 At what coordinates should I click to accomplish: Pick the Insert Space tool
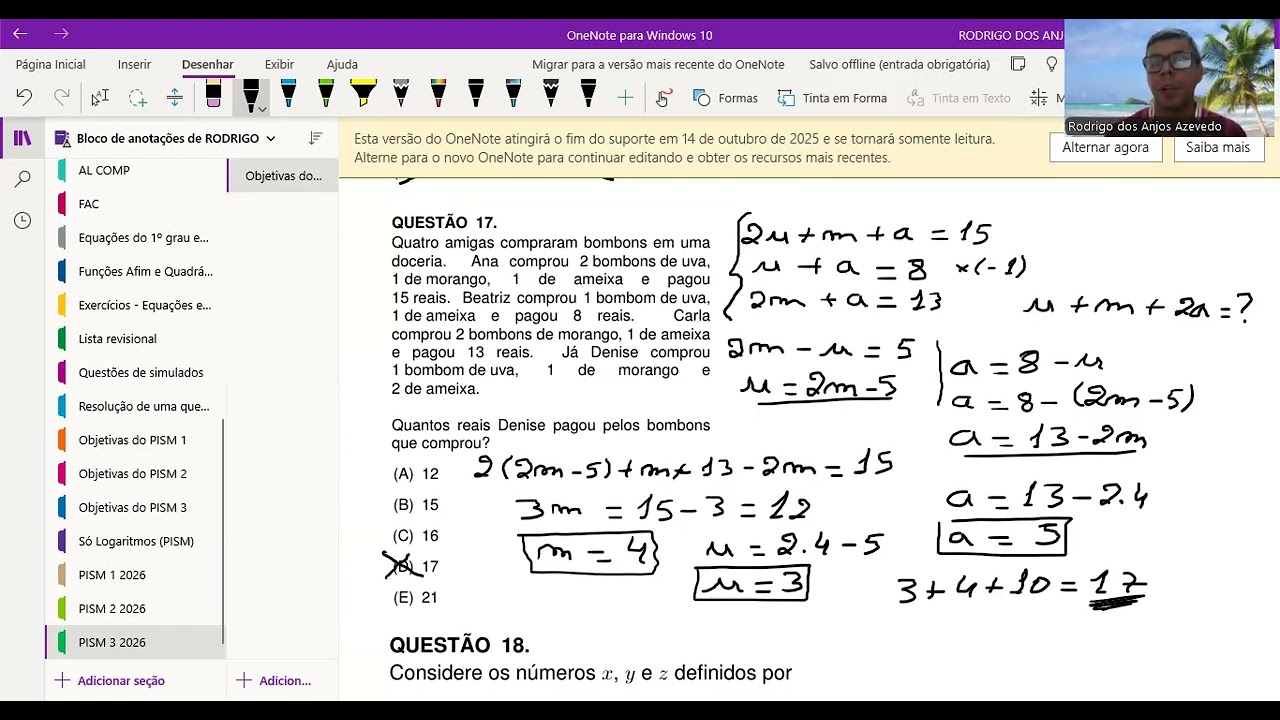175,97
